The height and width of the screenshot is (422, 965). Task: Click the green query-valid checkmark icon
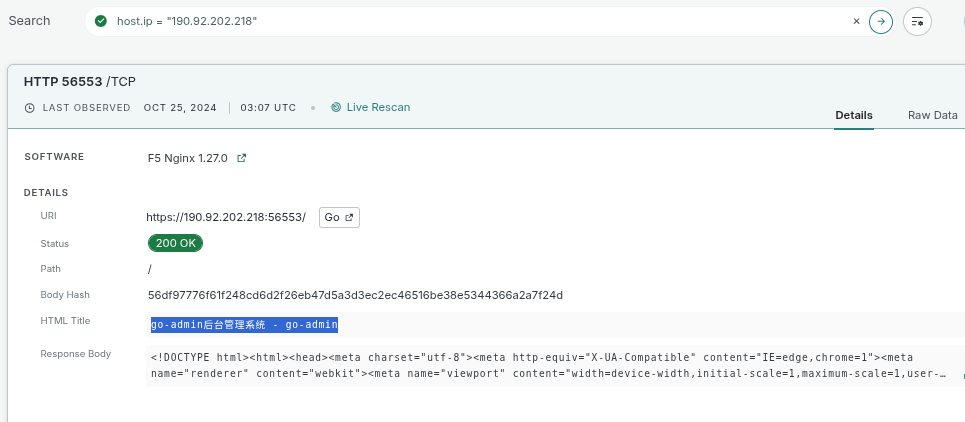(x=100, y=21)
